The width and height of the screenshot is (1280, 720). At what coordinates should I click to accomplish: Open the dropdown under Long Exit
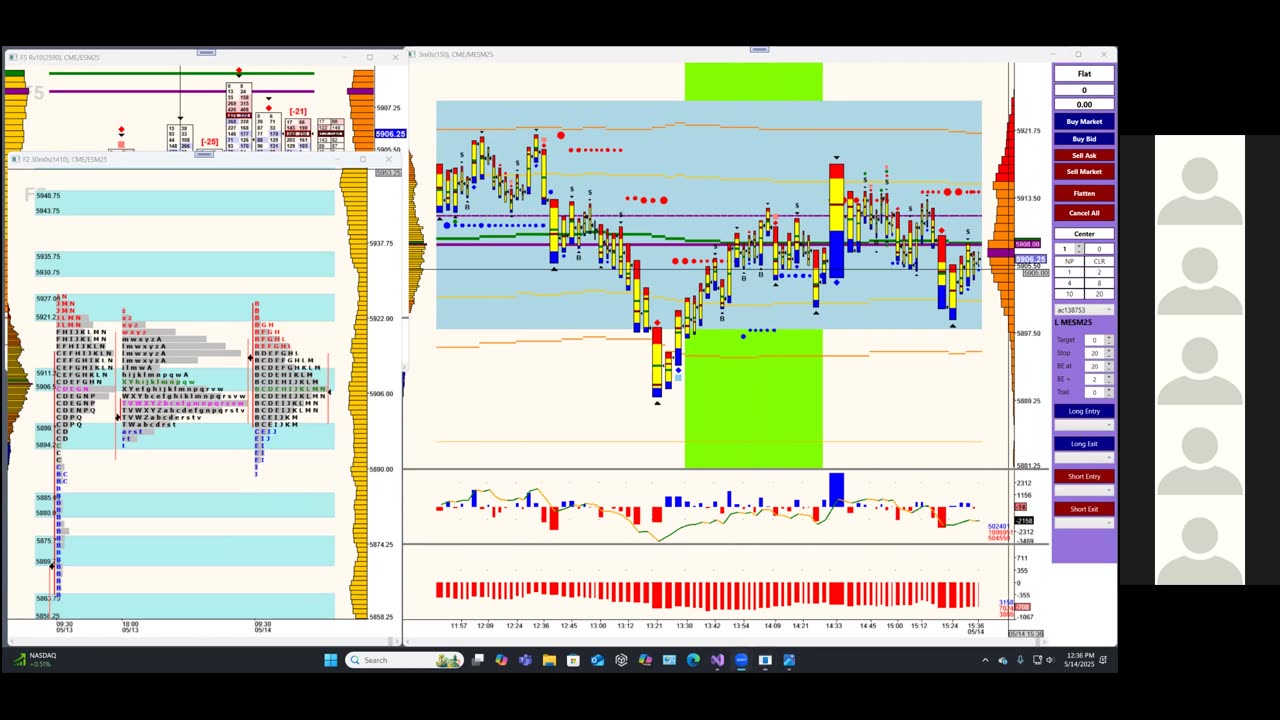[x=1084, y=457]
